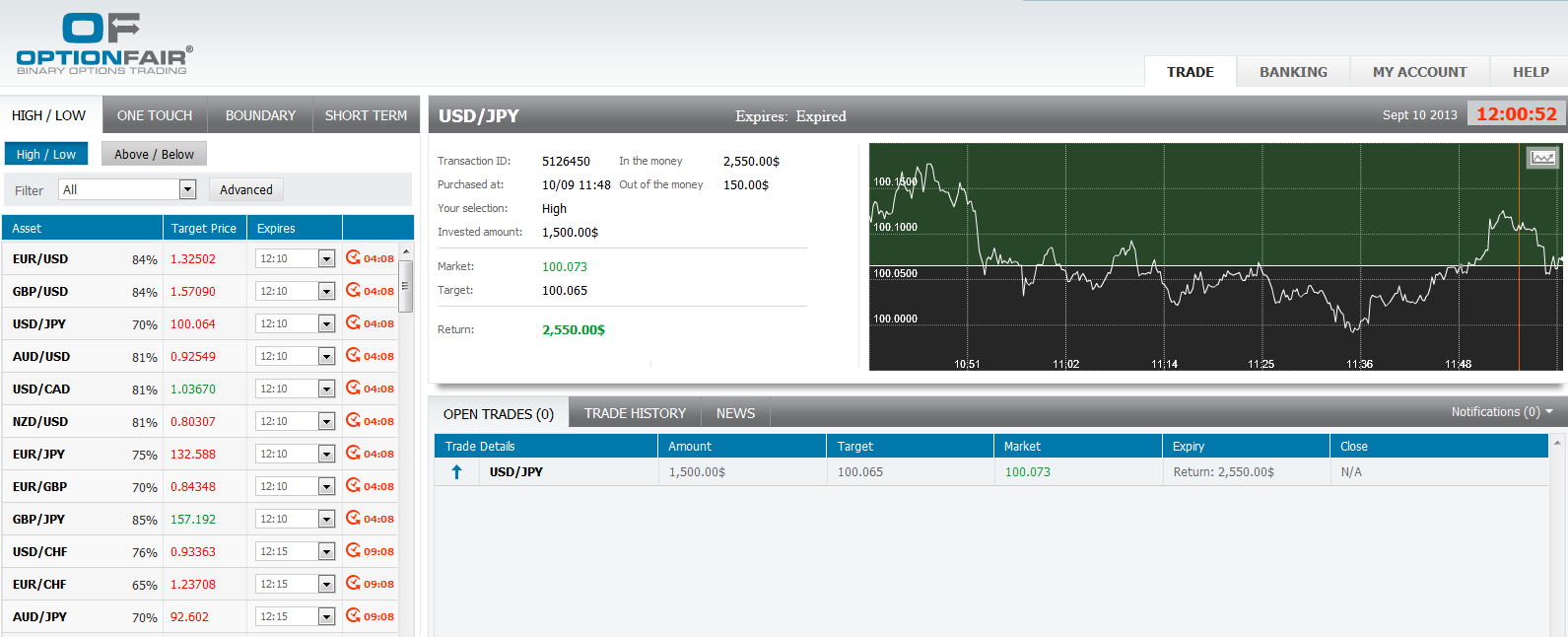The image size is (1568, 637).
Task: Click the clock icon in EUR/USD row
Action: (x=353, y=258)
